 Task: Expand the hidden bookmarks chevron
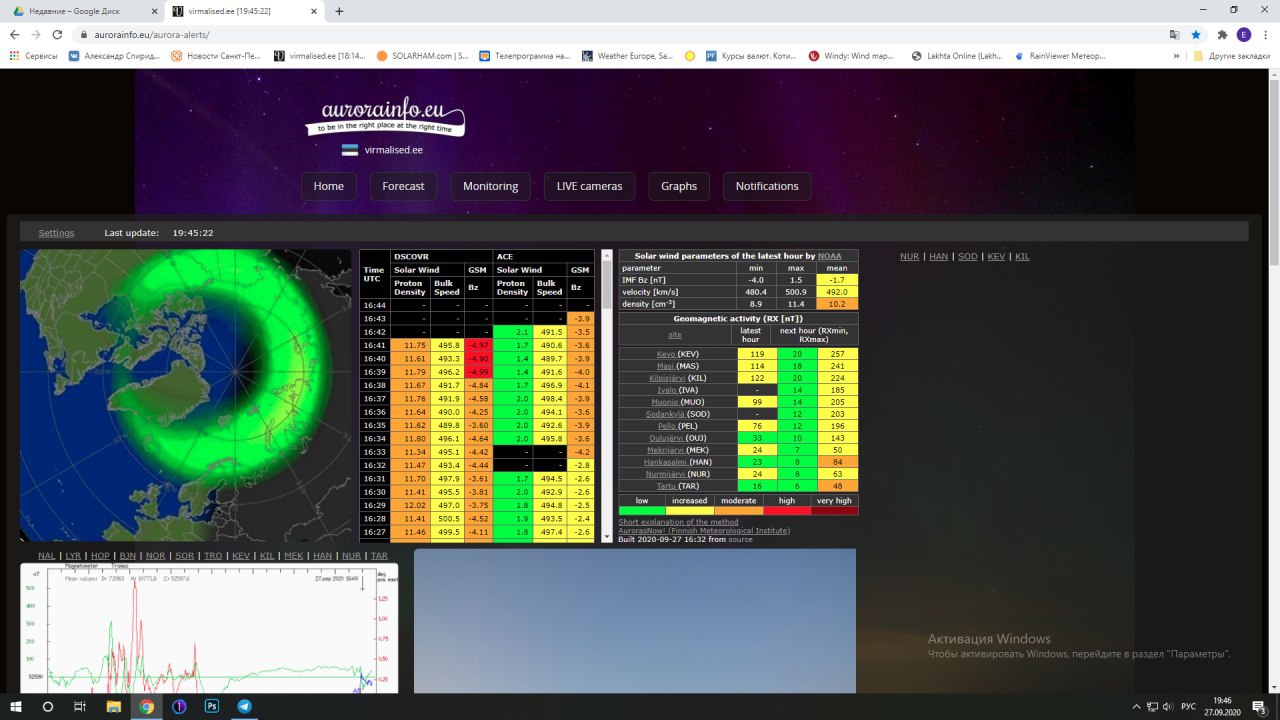coord(1178,56)
